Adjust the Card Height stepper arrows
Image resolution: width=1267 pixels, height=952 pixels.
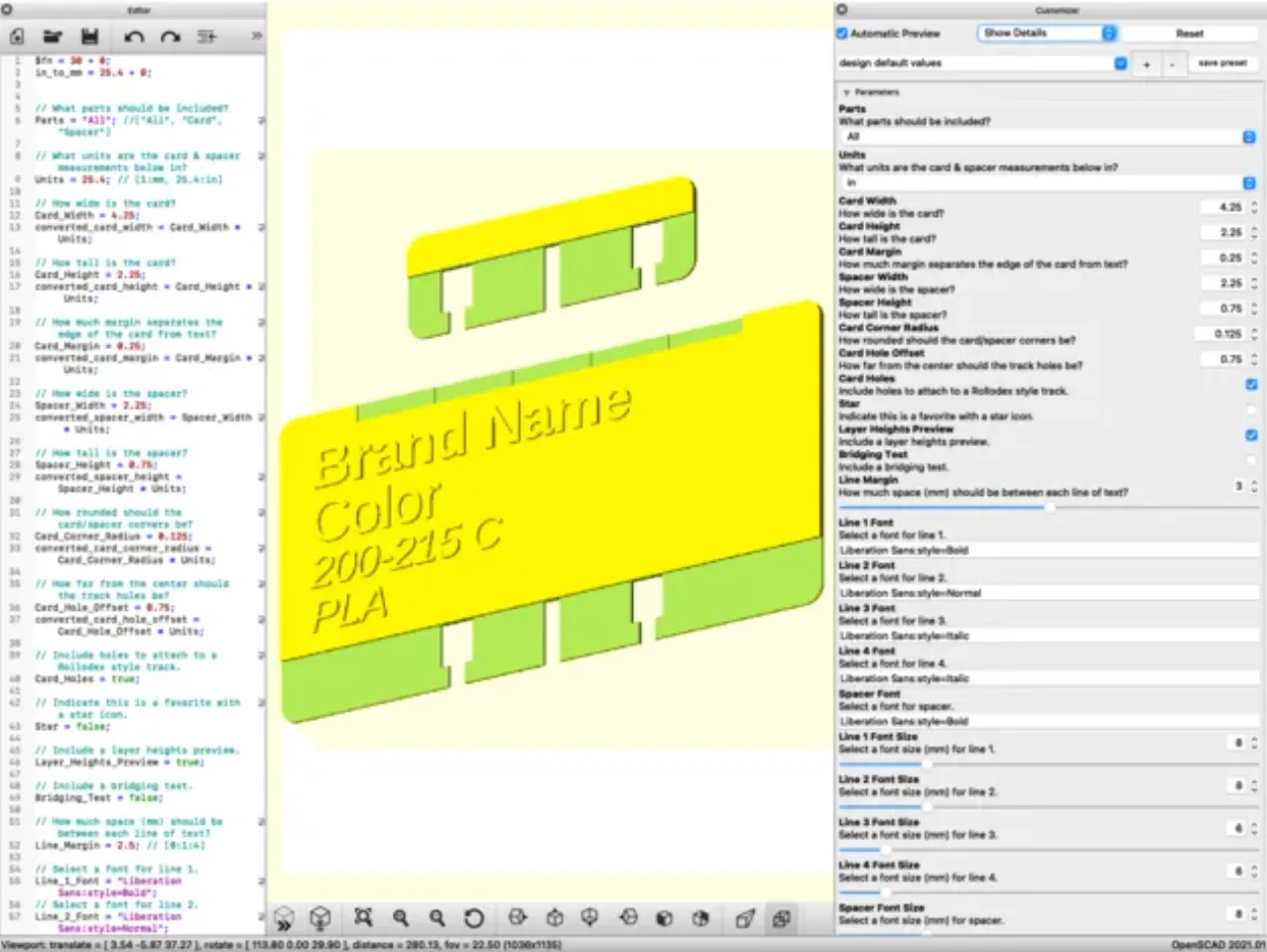click(x=1253, y=232)
